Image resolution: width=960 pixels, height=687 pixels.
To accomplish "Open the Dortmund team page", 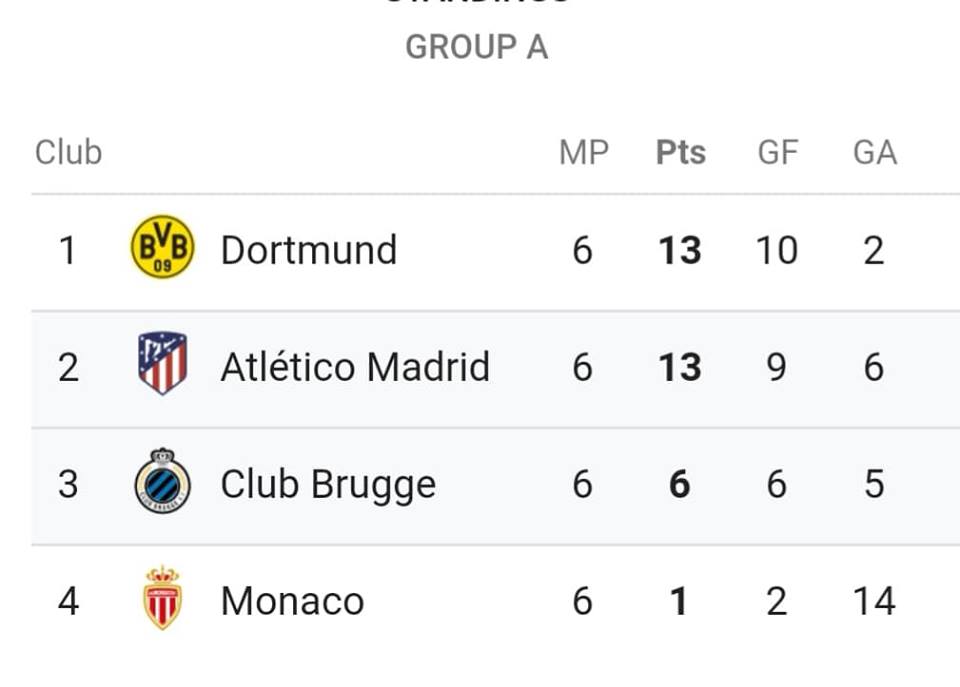I will (309, 250).
